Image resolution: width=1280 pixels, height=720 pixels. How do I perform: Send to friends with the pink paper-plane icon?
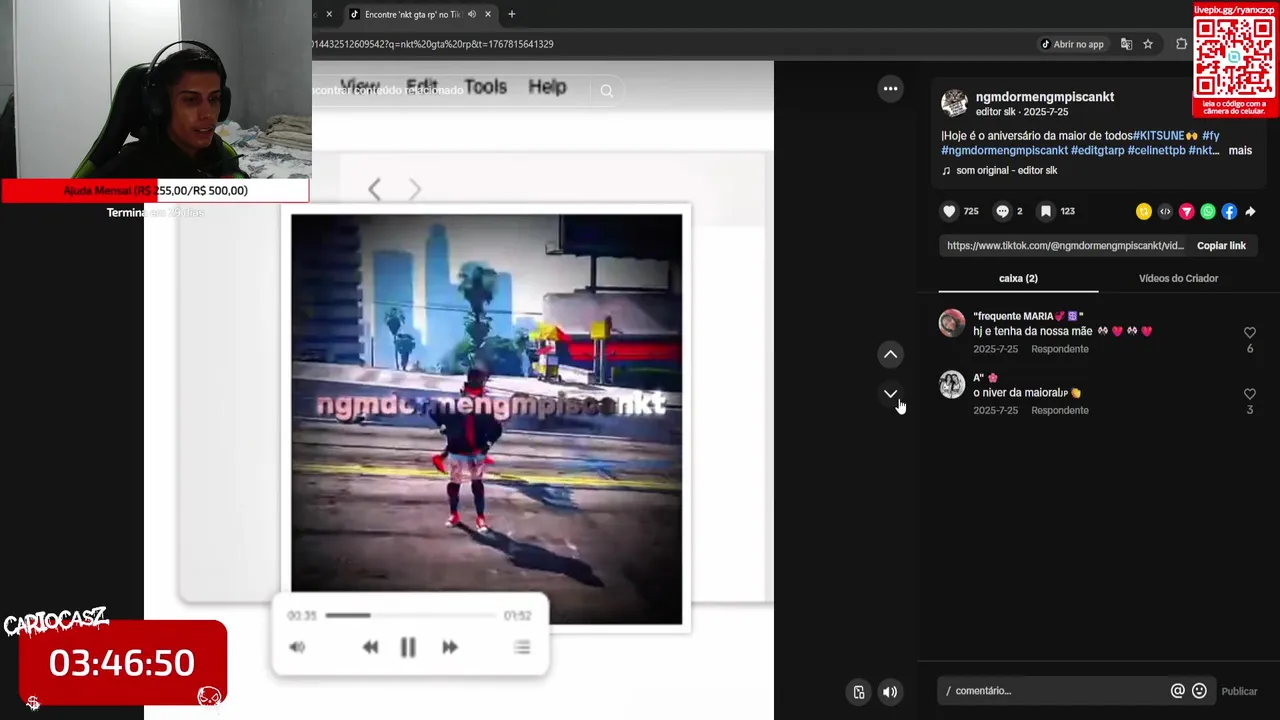click(1186, 211)
